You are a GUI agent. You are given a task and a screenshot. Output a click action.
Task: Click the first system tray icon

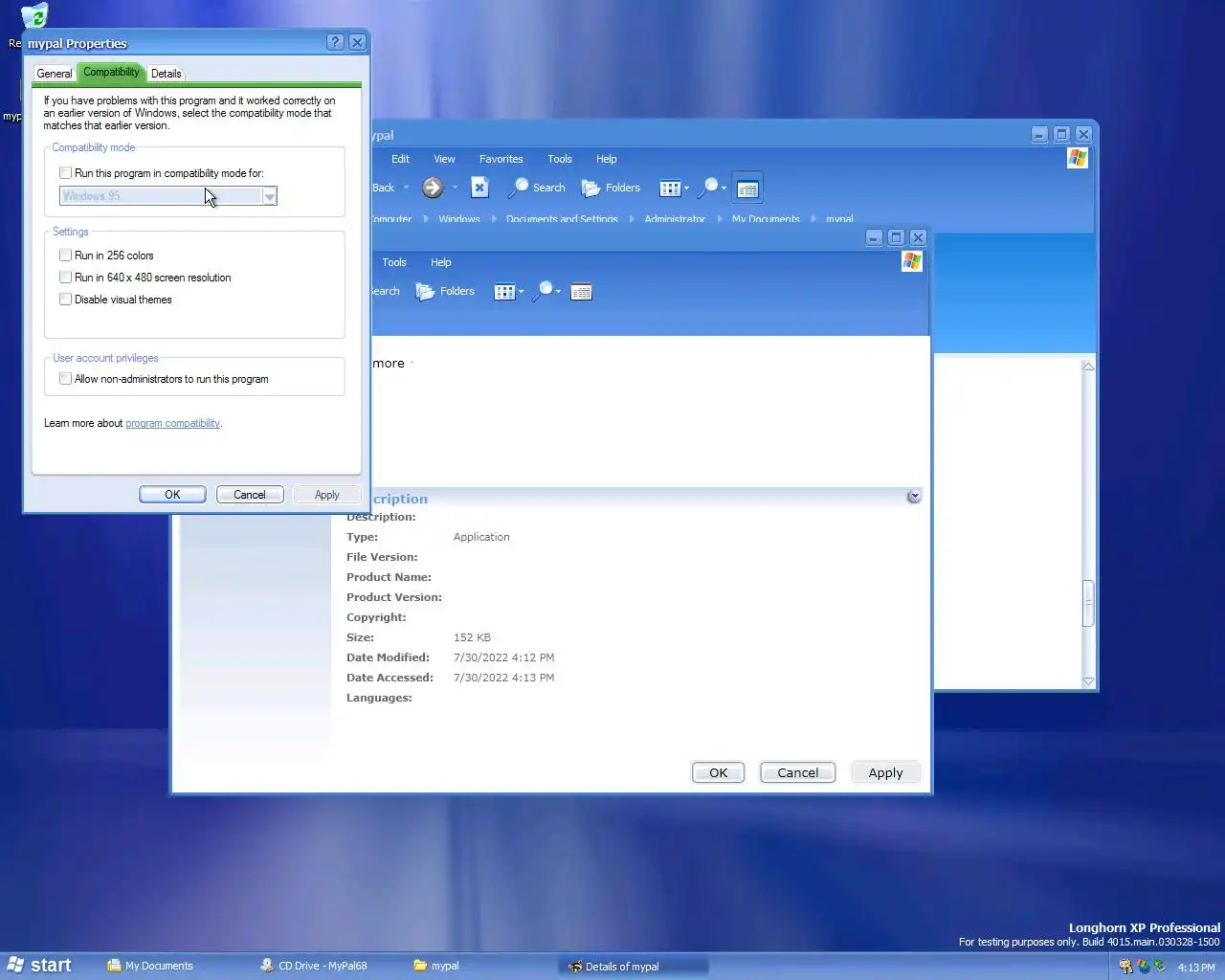1125,967
